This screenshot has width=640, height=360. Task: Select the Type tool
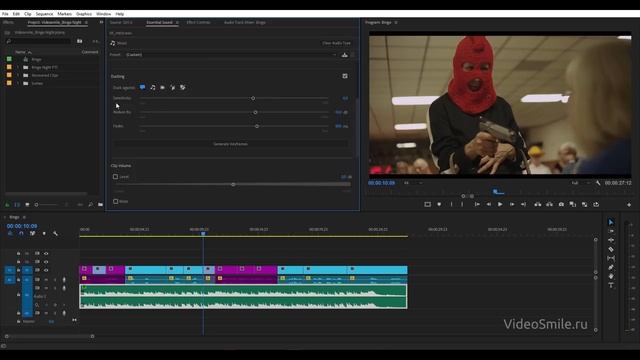tap(611, 285)
